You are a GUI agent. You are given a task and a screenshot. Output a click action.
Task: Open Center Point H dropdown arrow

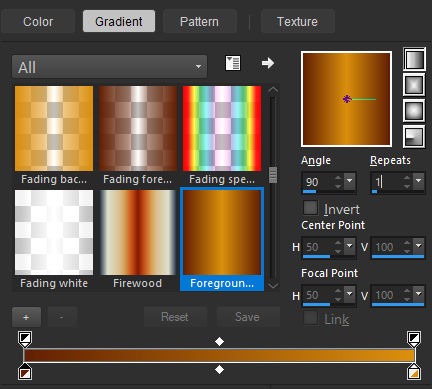tap(350, 246)
